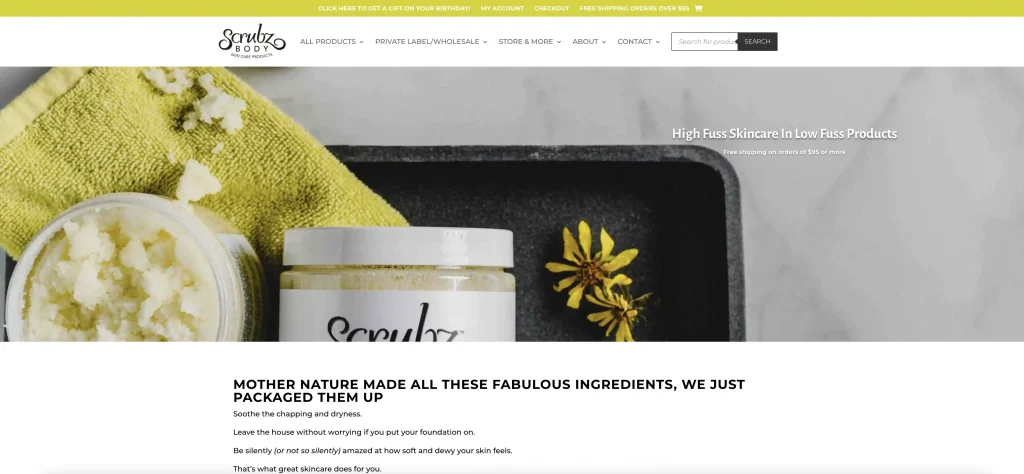Expand the Private Label/Wholesale chevron
The height and width of the screenshot is (474, 1024).
[x=485, y=42]
